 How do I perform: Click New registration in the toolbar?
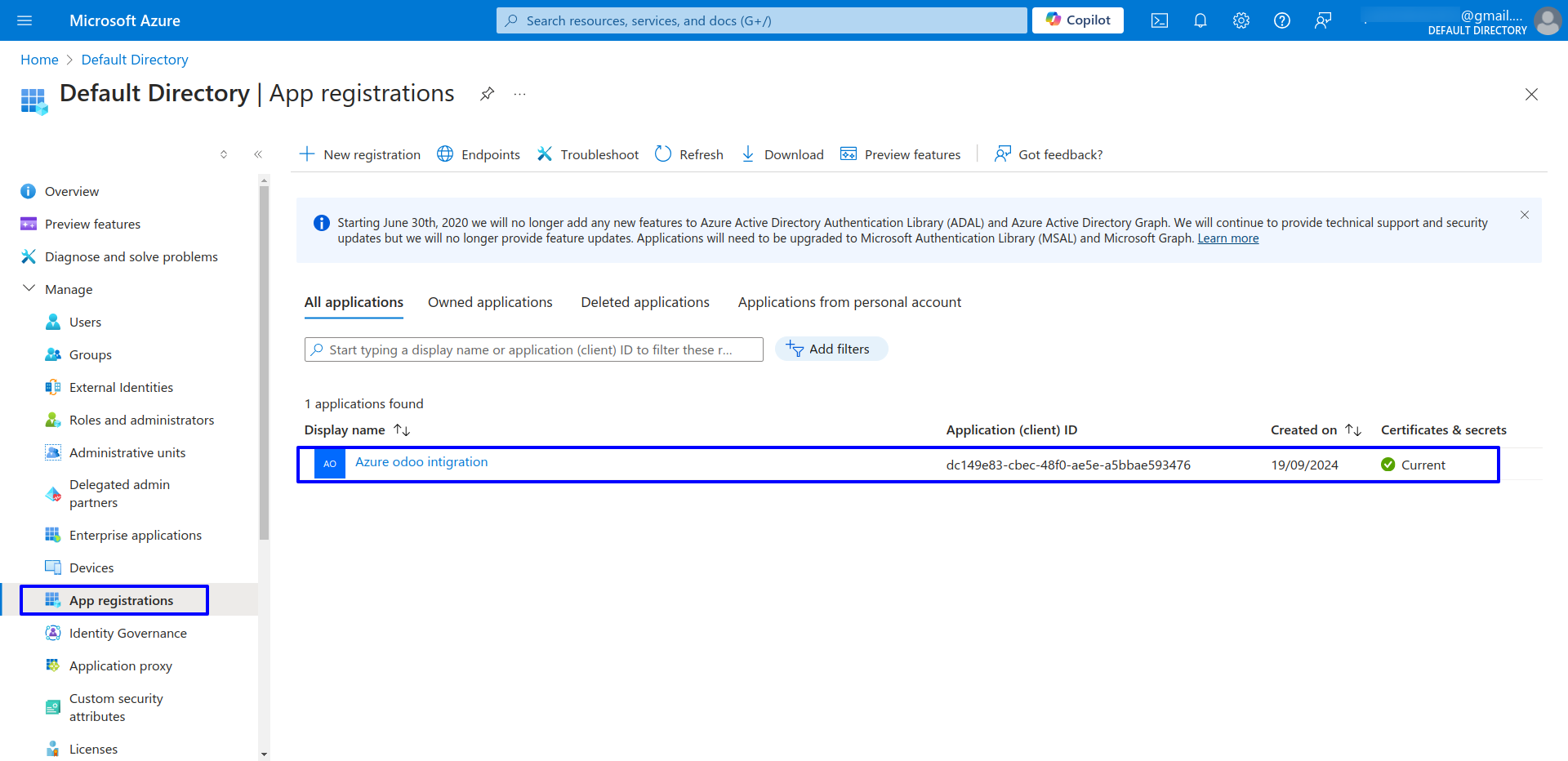(x=360, y=154)
